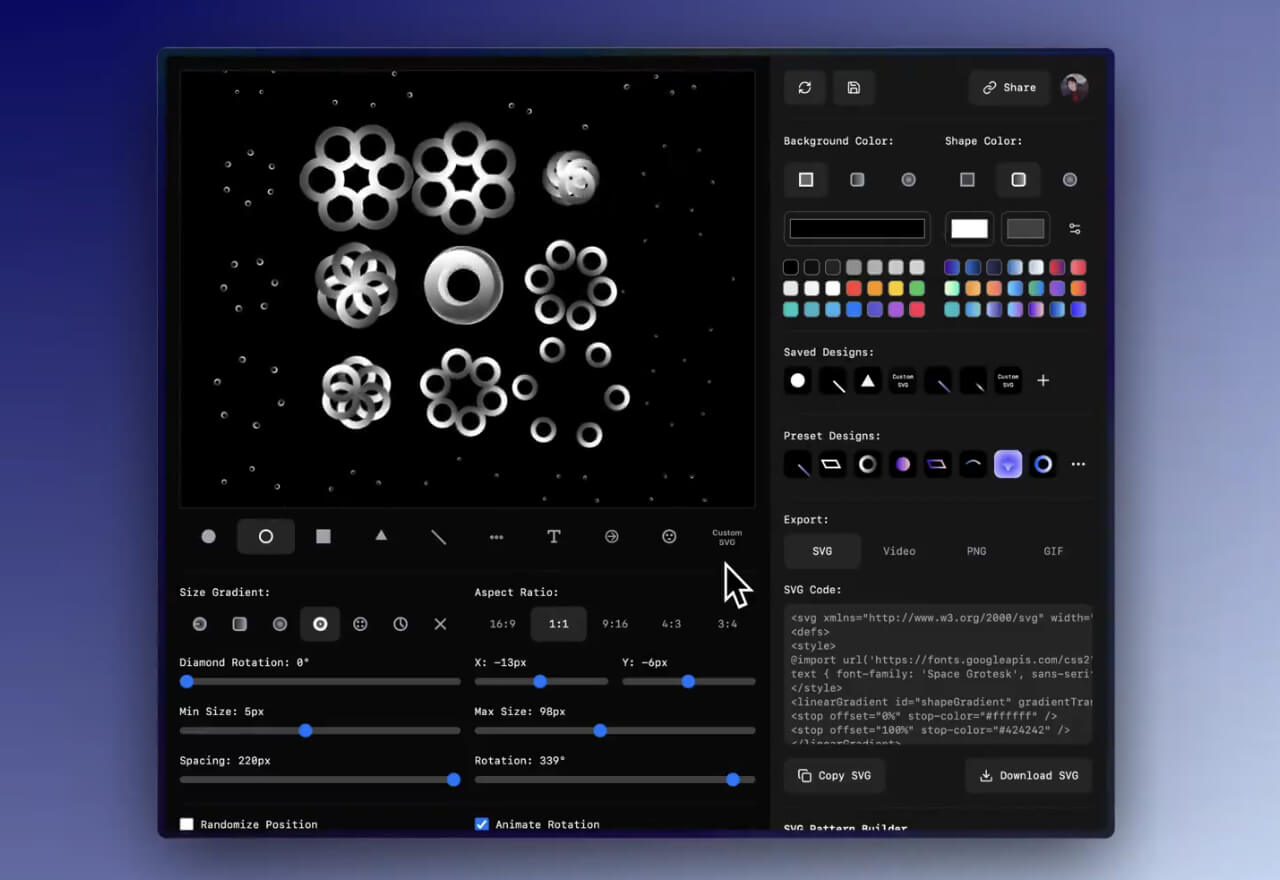This screenshot has height=880, width=1280.
Task: Expand more preset designs with ellipsis
Action: (x=1078, y=464)
